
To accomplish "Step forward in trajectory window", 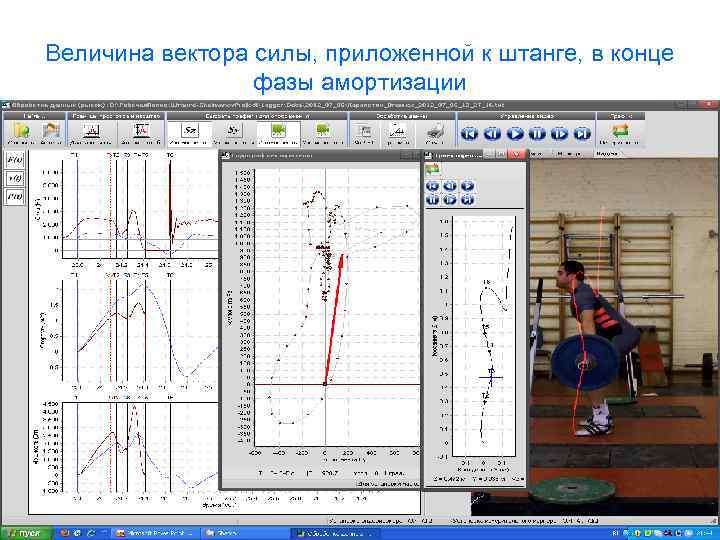I will (450, 200).
